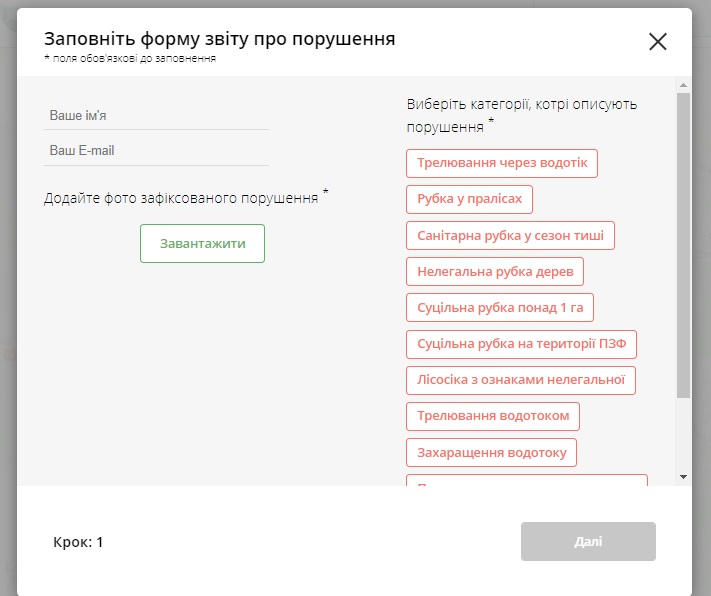The height and width of the screenshot is (596, 711).
Task: Click the 'Ваше ім'я' name field
Action: click(x=156, y=116)
